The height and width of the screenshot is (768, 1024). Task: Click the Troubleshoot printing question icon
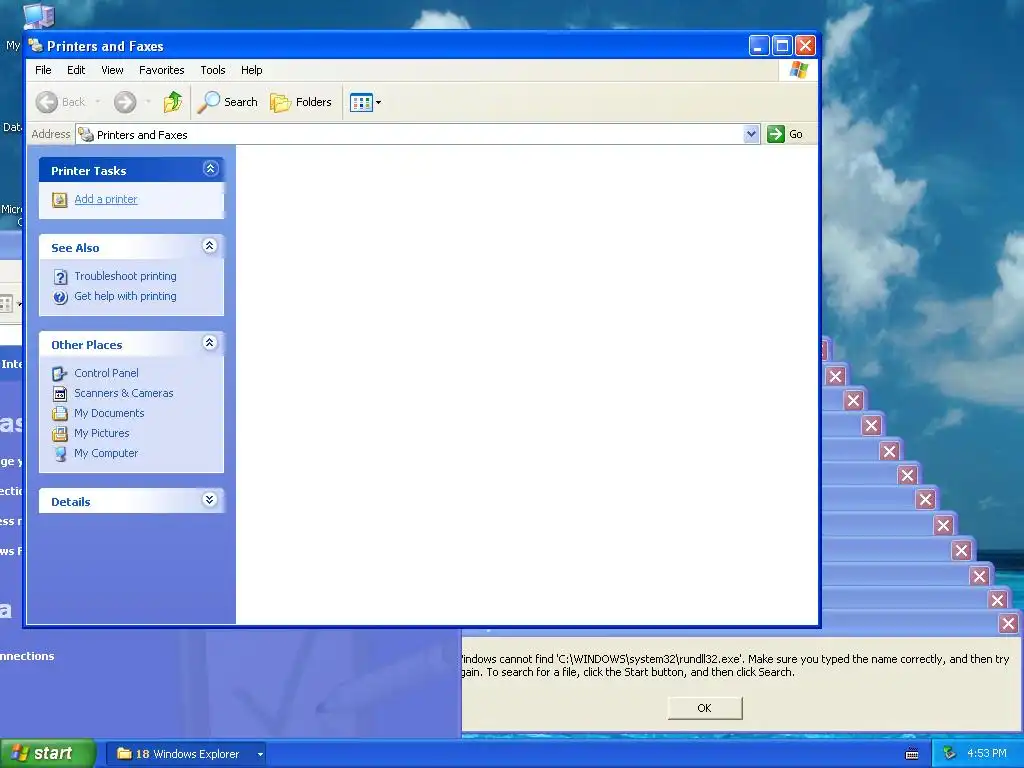[60, 277]
